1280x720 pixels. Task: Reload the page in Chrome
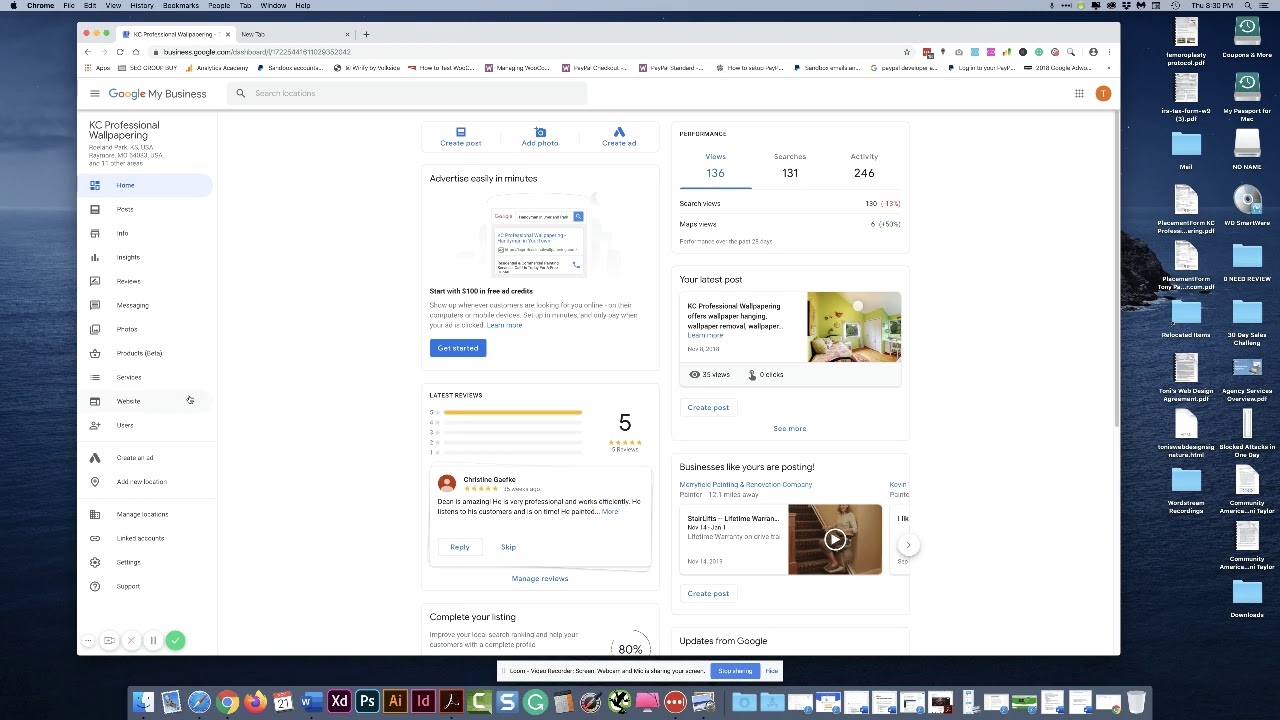120,52
